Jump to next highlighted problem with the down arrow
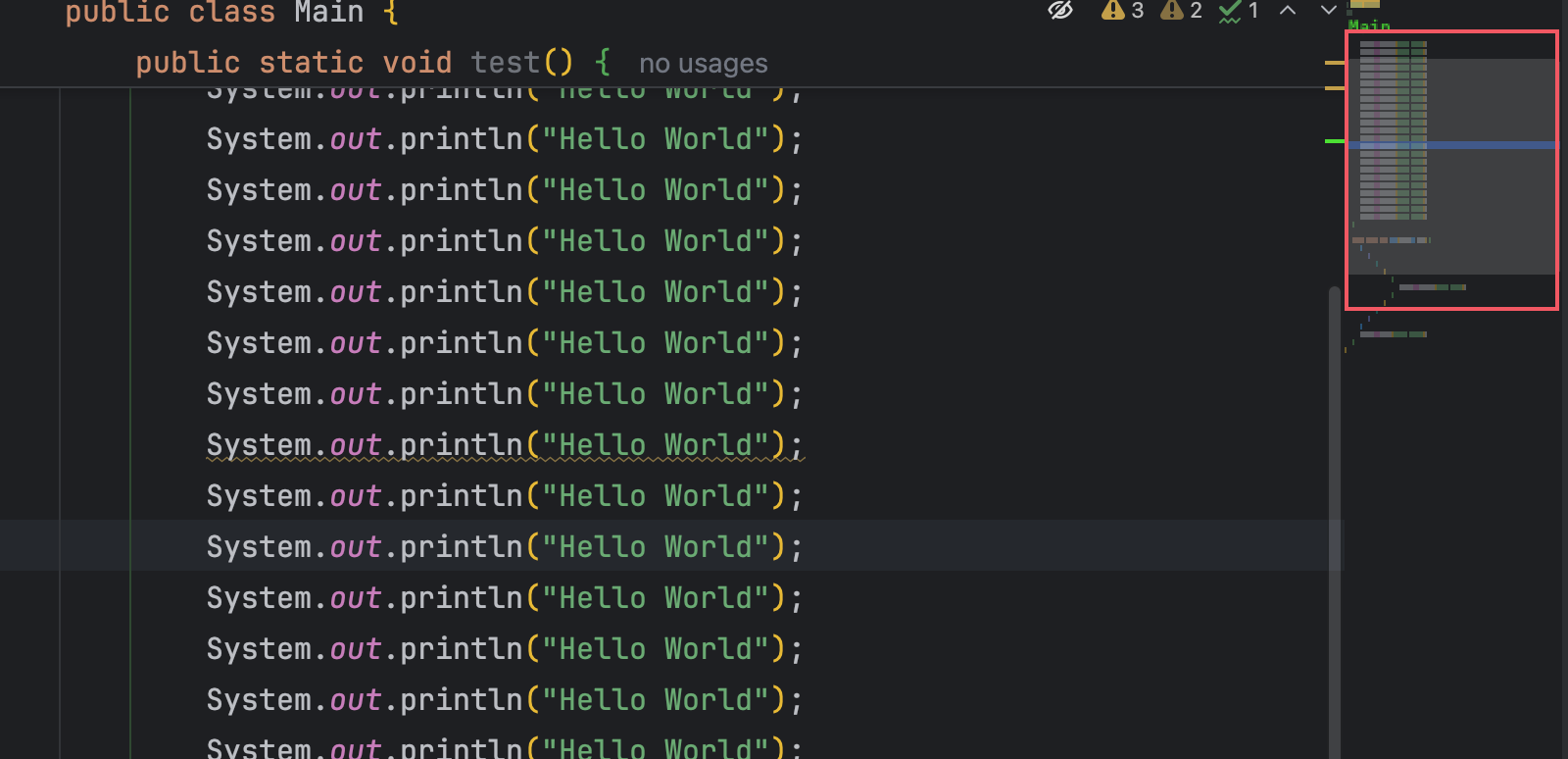1568x759 pixels. [x=1328, y=11]
